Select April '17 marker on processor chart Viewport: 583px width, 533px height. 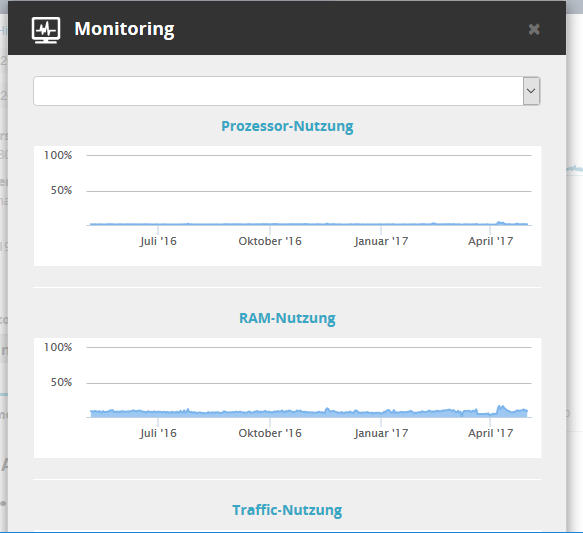pos(490,241)
